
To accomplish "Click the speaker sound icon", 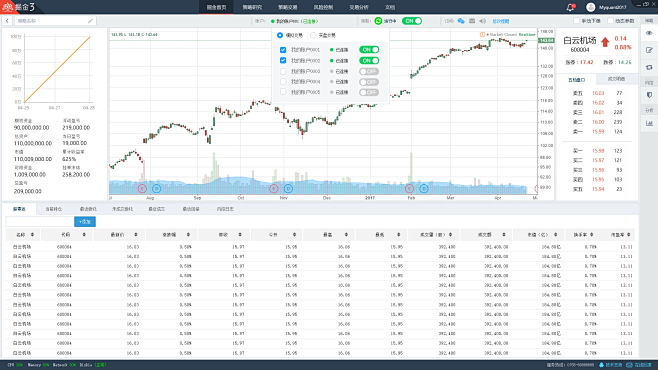I will (482, 21).
